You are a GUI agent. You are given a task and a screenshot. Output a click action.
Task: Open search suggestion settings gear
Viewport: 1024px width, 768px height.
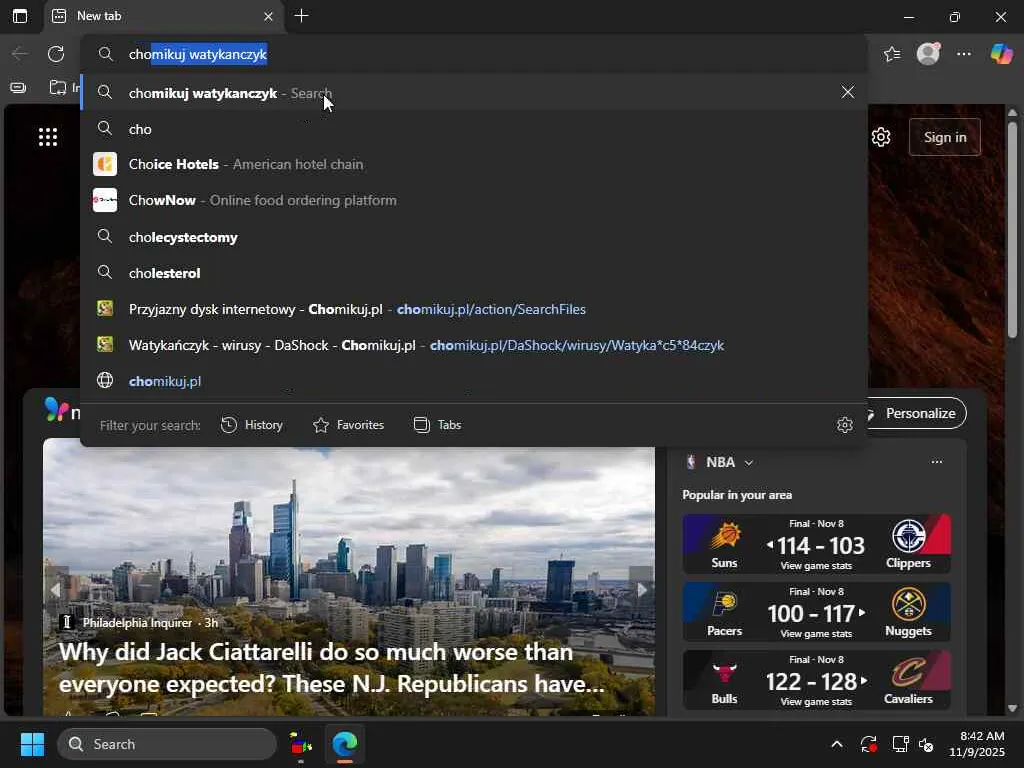tap(844, 425)
